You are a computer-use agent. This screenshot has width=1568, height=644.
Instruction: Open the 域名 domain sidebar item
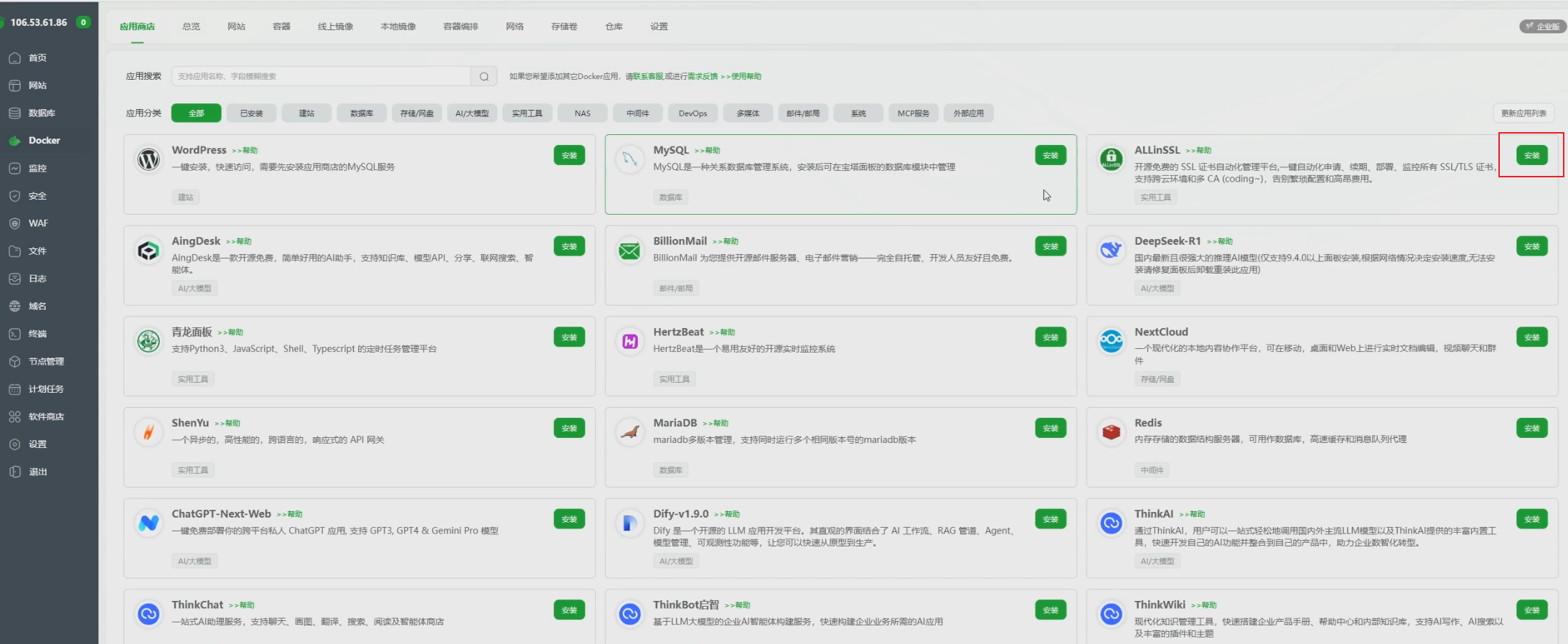tap(37, 307)
